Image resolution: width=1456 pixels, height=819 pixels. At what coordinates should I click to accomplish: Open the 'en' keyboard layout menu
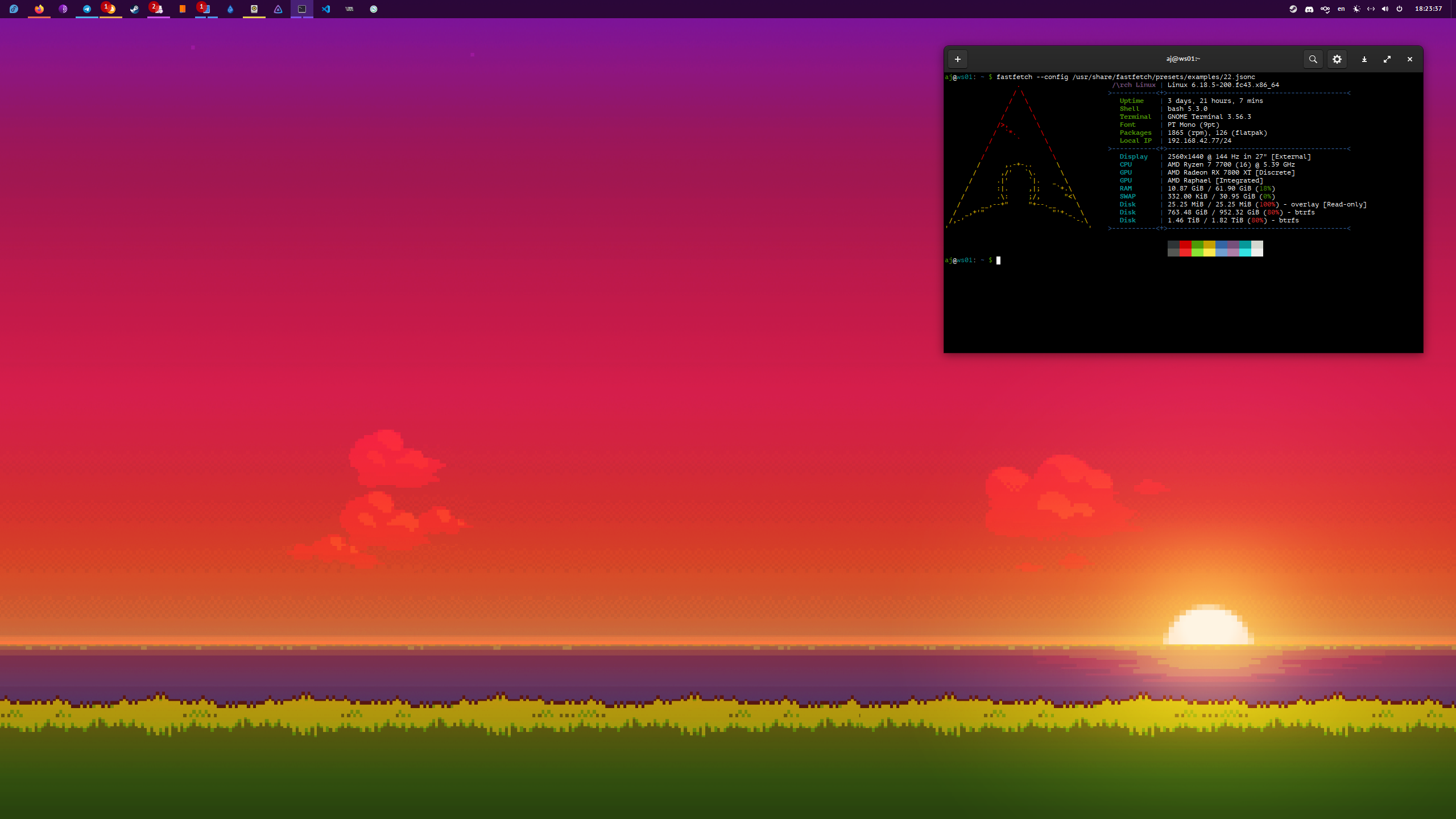1341,9
